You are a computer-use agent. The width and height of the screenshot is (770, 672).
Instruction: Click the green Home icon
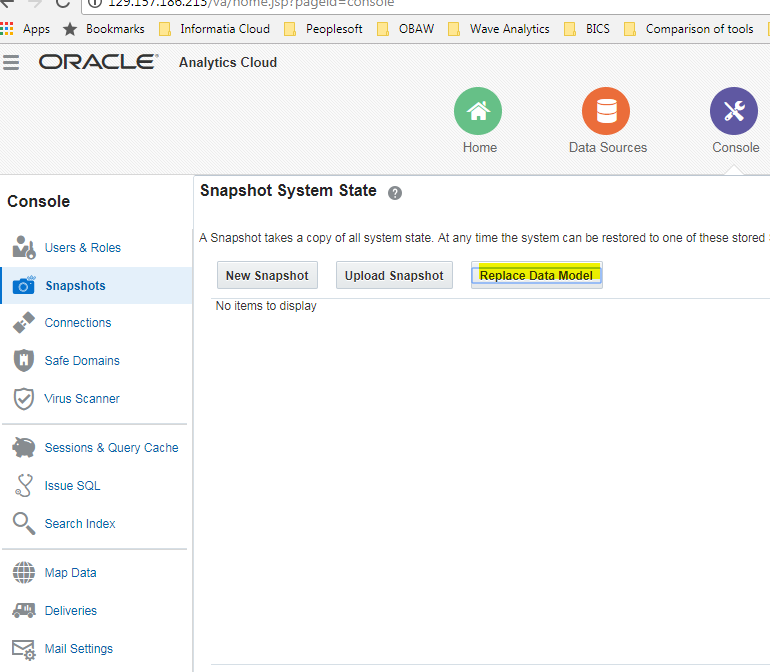(x=478, y=111)
